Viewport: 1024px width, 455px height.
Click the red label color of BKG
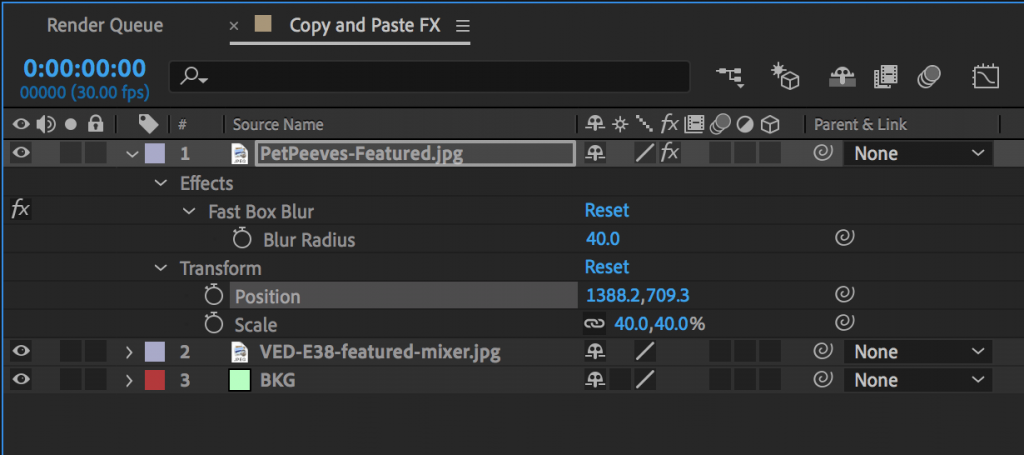[155, 380]
